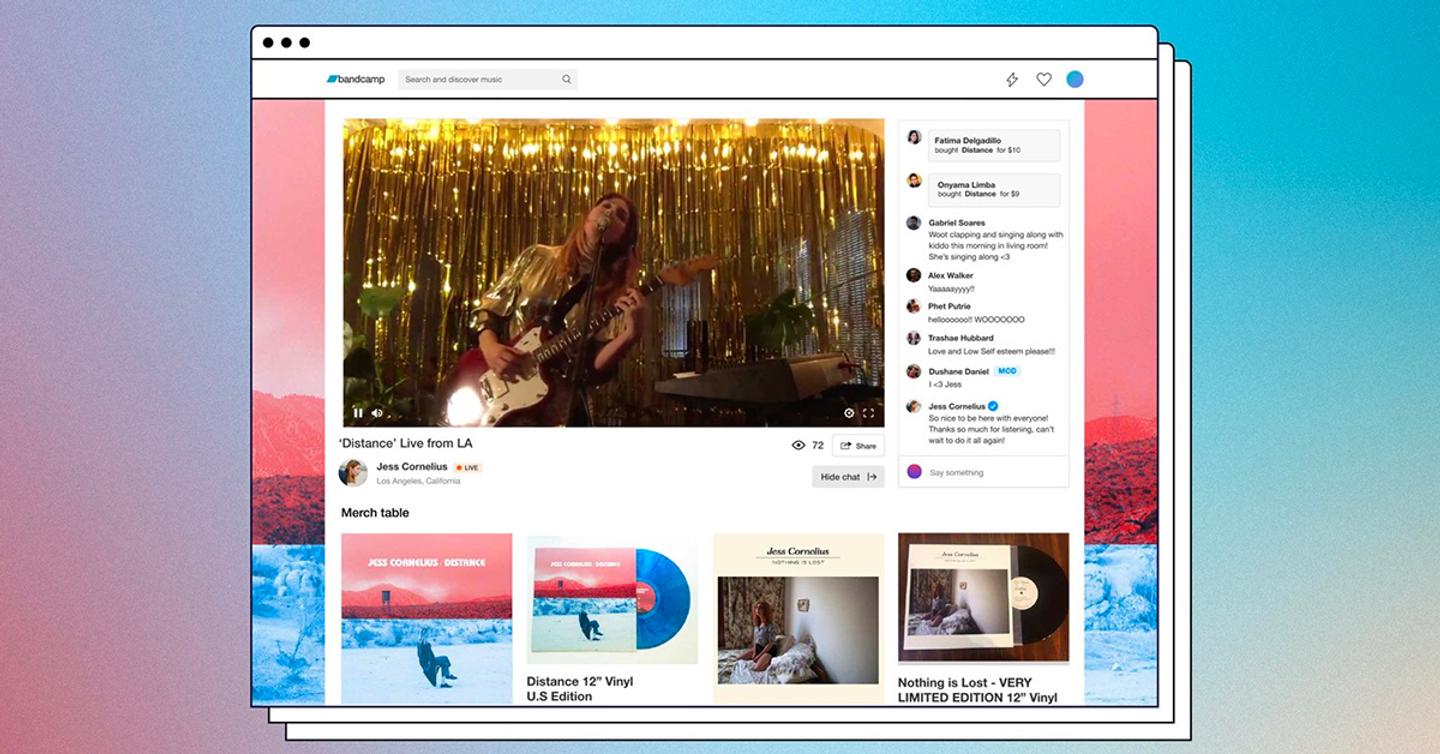This screenshot has width=1440, height=754.
Task: Click Fatima Delgadillo's chat avatar
Action: click(914, 137)
